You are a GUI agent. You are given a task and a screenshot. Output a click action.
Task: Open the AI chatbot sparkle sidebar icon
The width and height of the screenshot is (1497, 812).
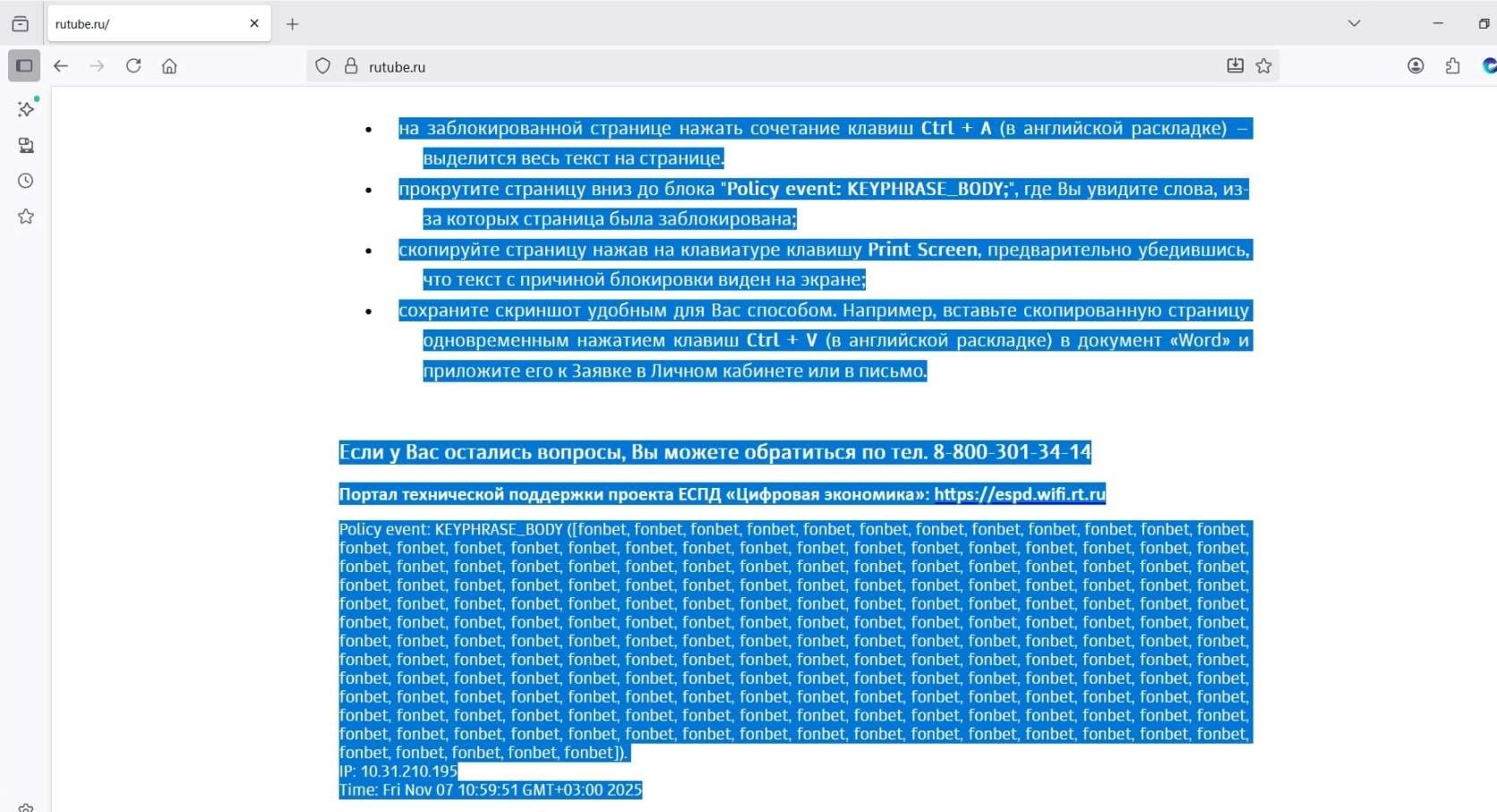[x=26, y=108]
